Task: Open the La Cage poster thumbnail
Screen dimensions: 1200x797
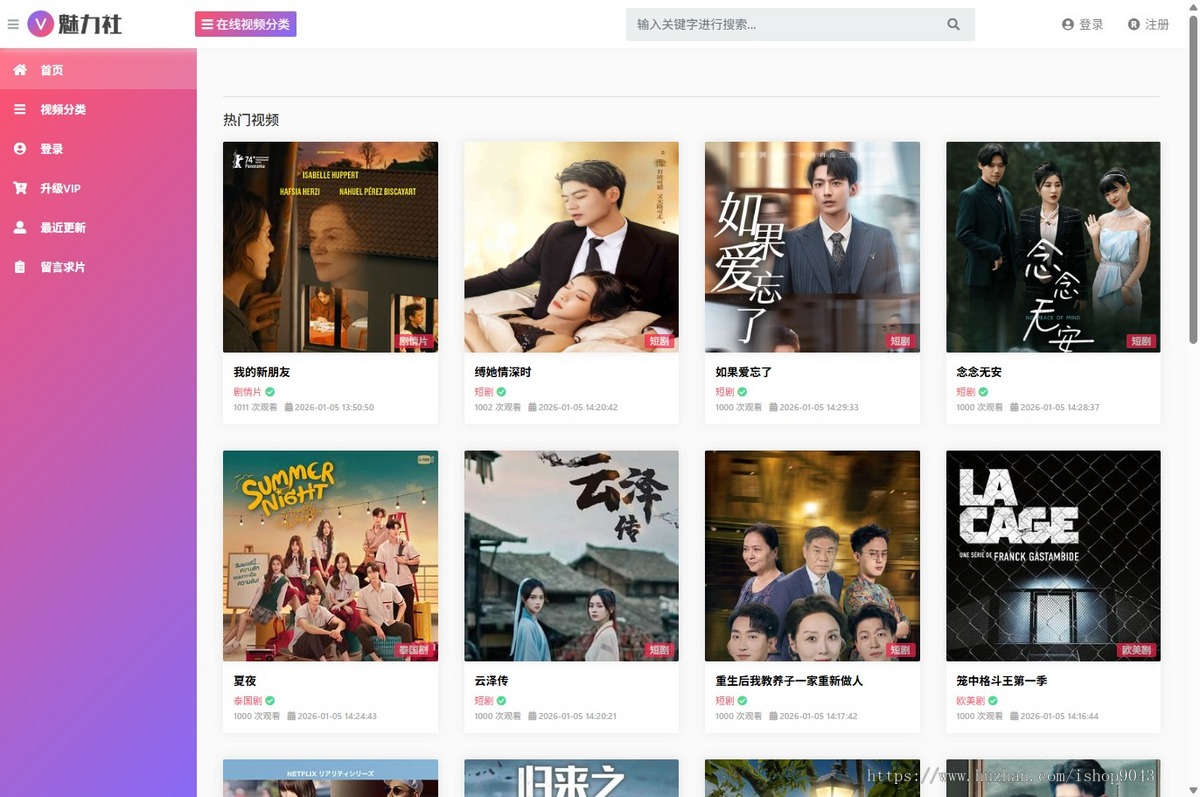Action: point(1053,556)
